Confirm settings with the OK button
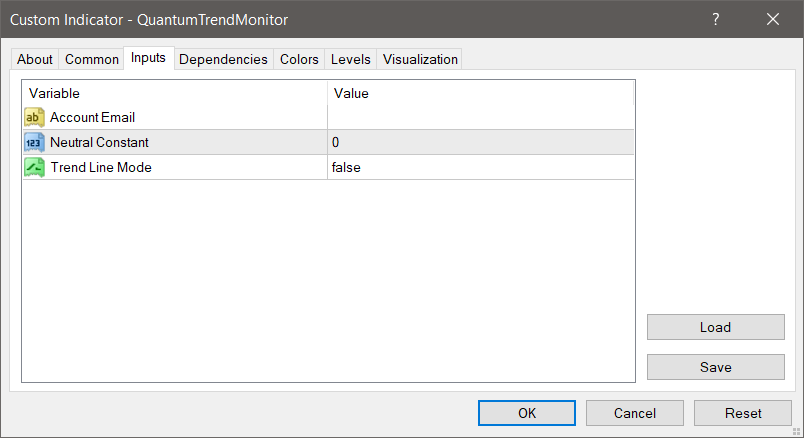The width and height of the screenshot is (804, 438). pyautogui.click(x=526, y=413)
